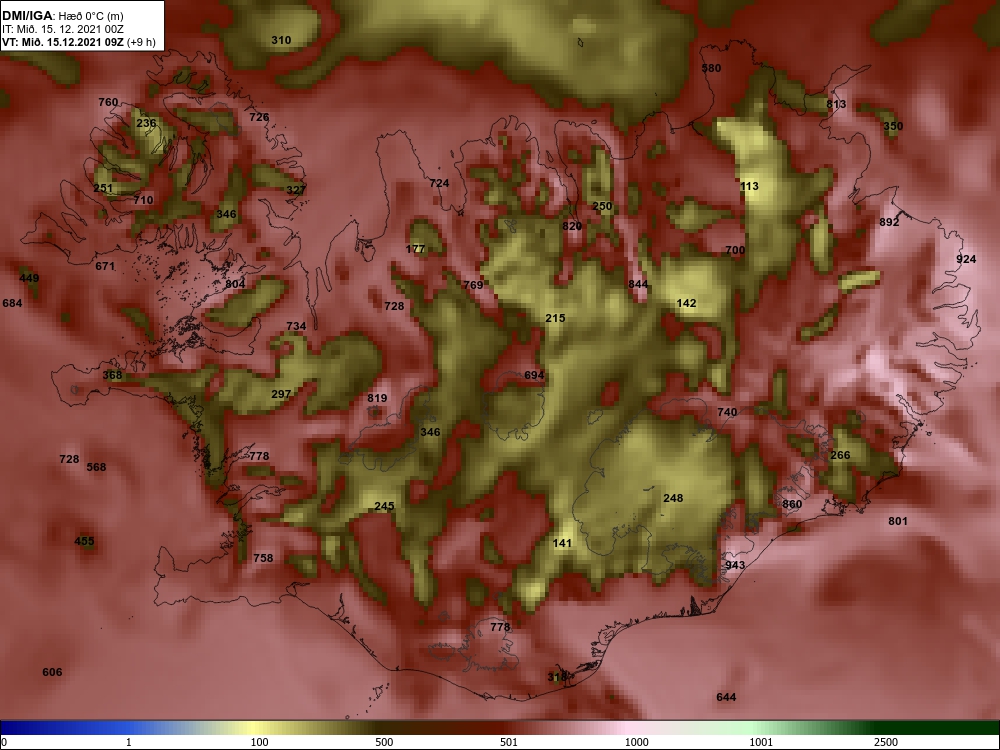1000x750 pixels.
Task: Select the map value label 700
Action: (x=735, y=250)
